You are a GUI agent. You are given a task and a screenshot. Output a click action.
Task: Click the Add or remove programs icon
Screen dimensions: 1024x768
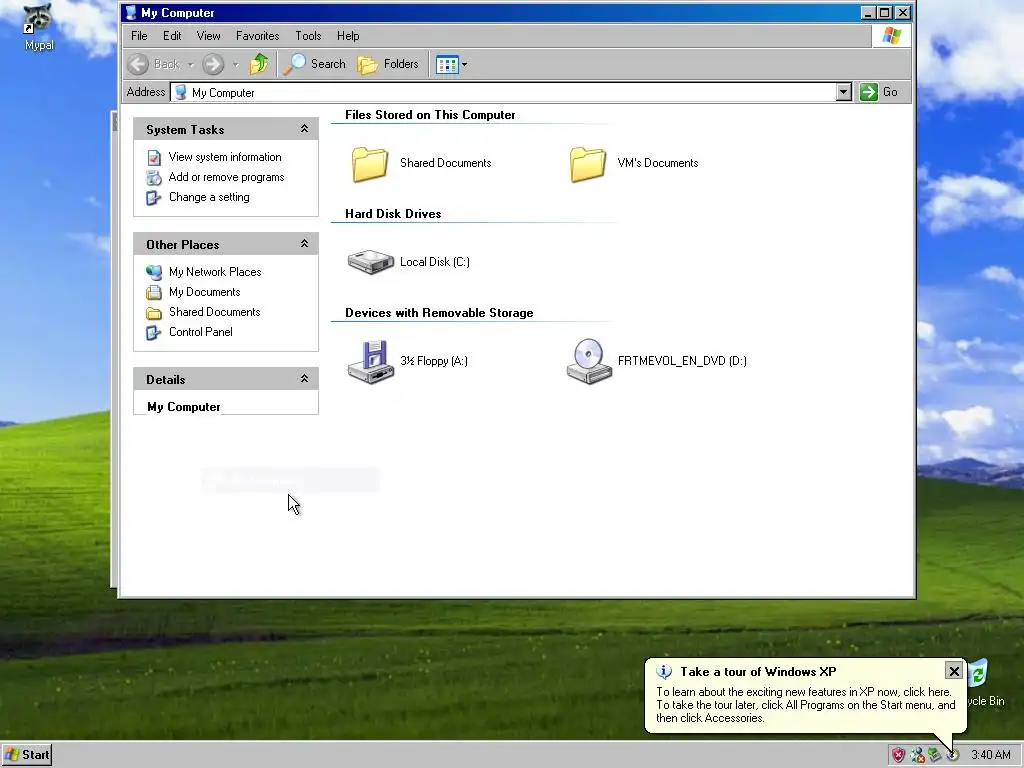point(154,178)
